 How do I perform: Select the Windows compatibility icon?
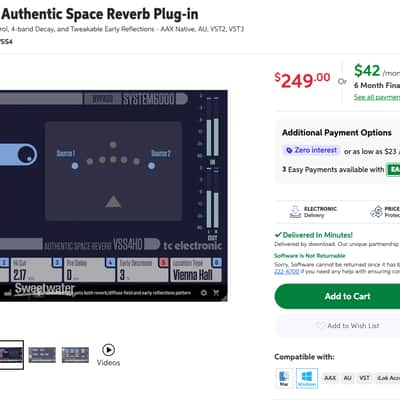point(307,378)
